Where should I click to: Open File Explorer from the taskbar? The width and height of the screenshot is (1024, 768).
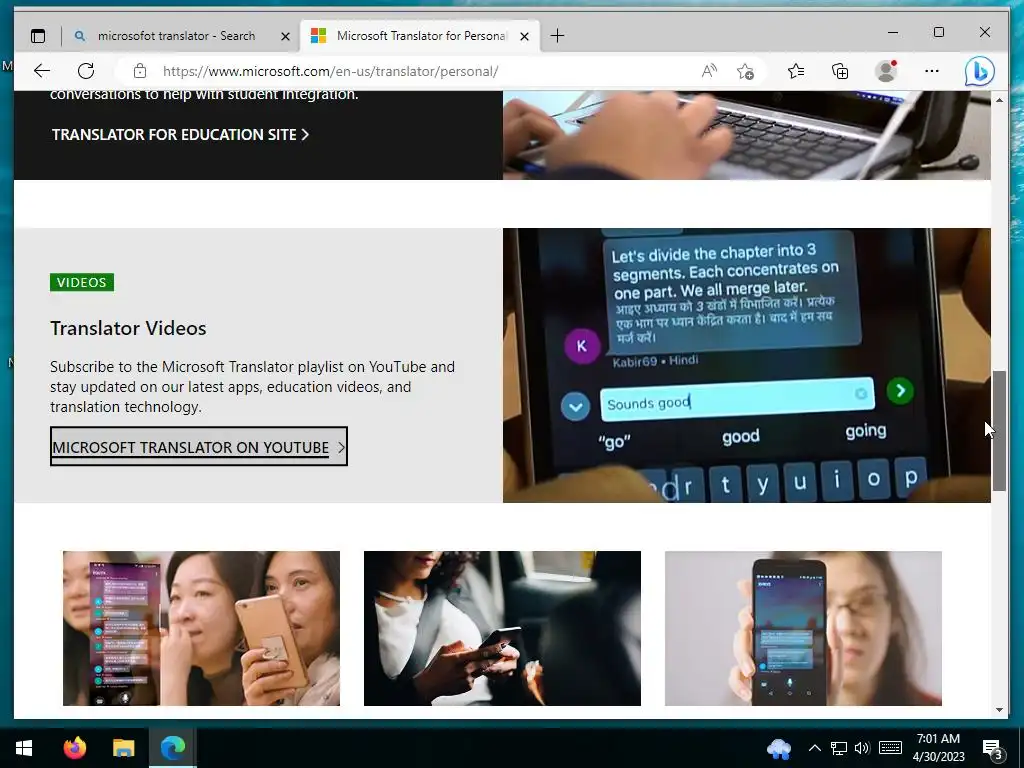pyautogui.click(x=123, y=748)
